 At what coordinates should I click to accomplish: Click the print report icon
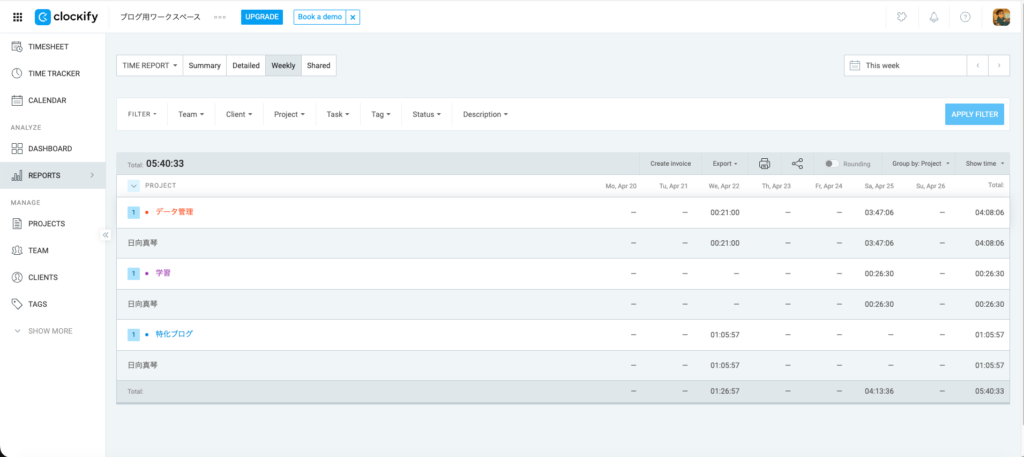765,163
